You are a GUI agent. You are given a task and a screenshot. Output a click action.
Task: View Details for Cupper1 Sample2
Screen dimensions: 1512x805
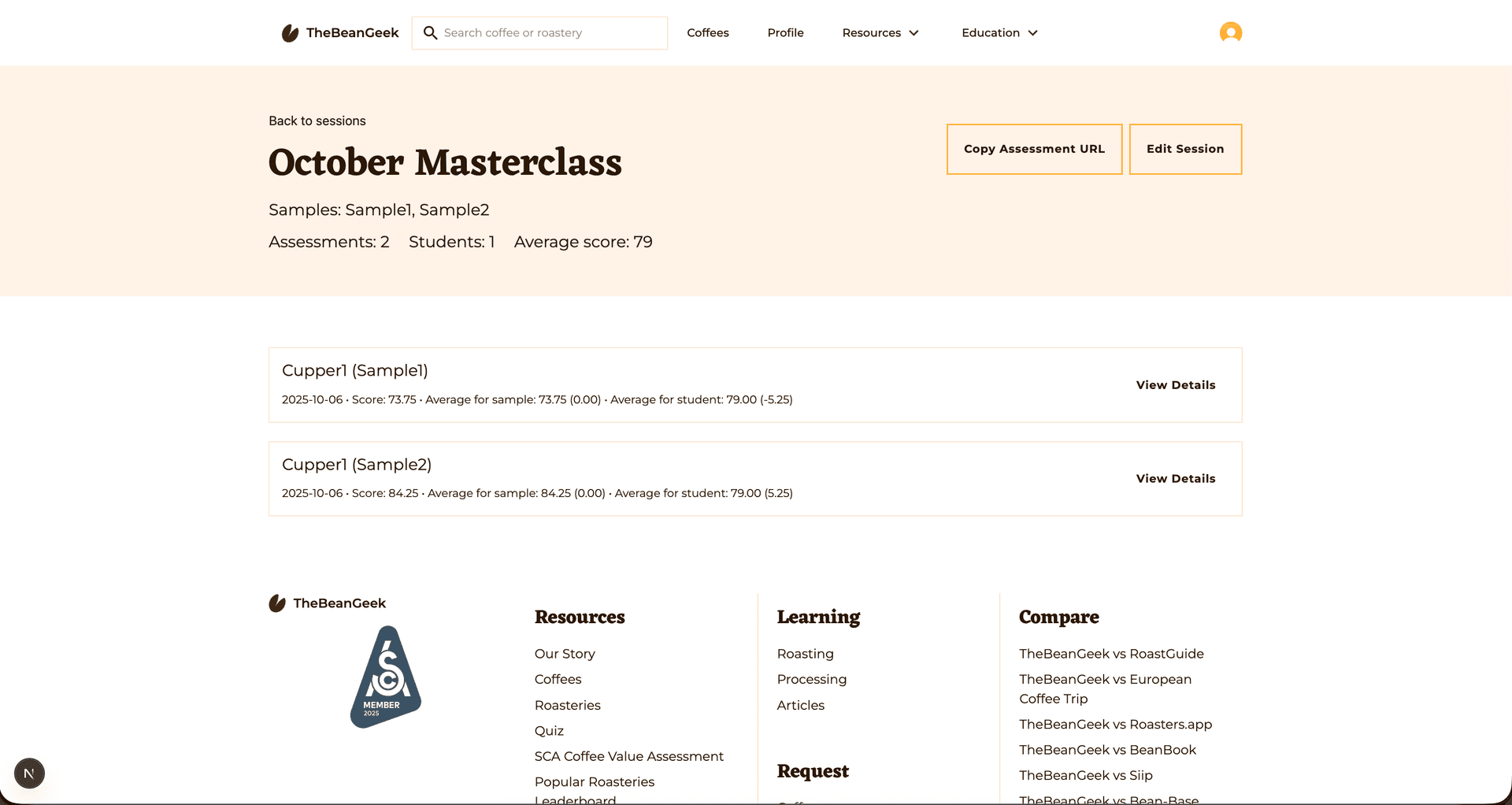click(x=1175, y=479)
